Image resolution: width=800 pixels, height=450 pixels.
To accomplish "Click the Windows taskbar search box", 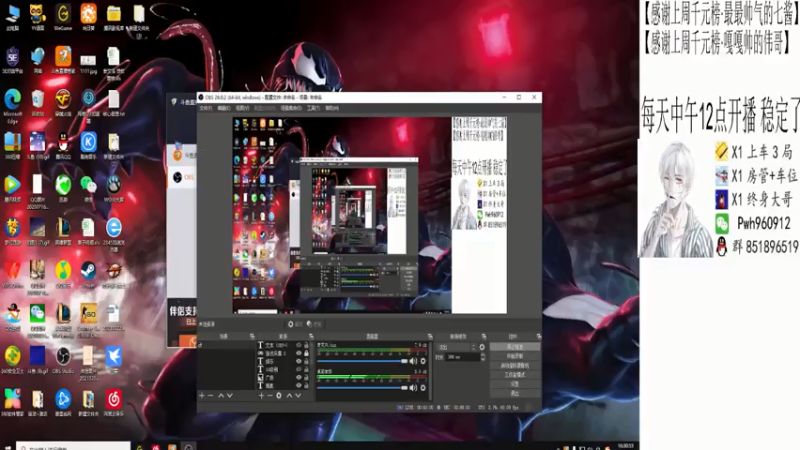I will click(73, 446).
